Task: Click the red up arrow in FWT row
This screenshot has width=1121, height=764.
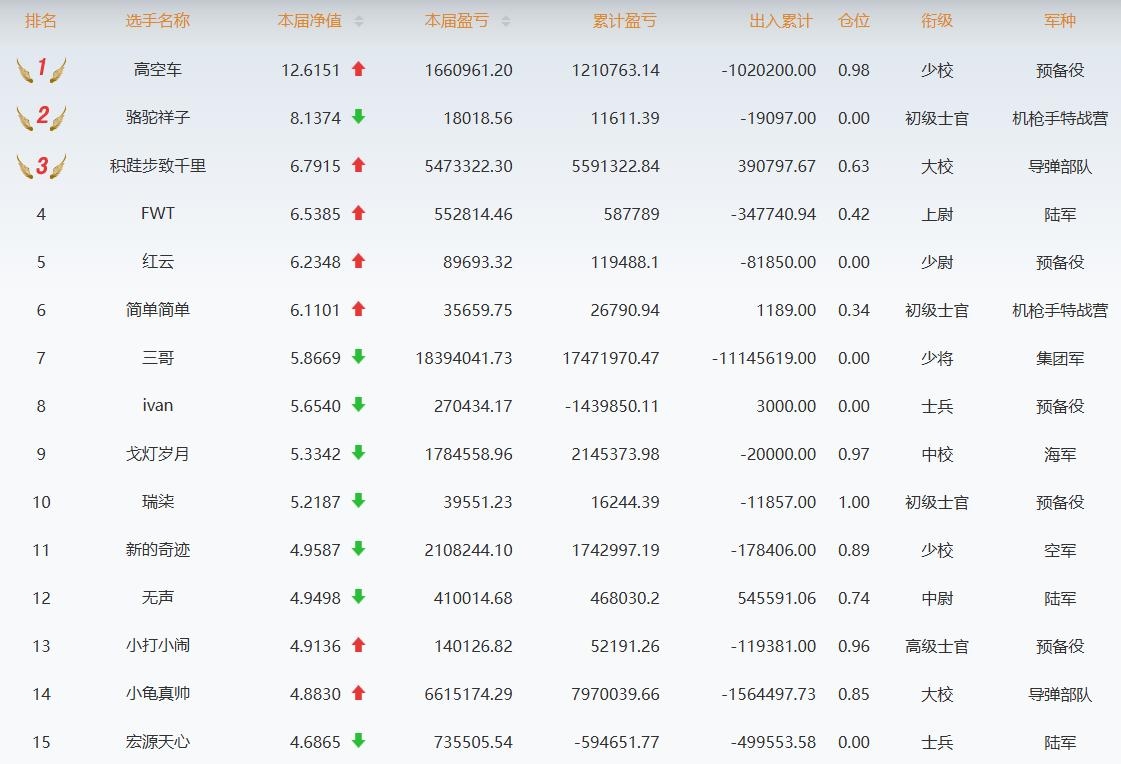Action: tap(359, 213)
